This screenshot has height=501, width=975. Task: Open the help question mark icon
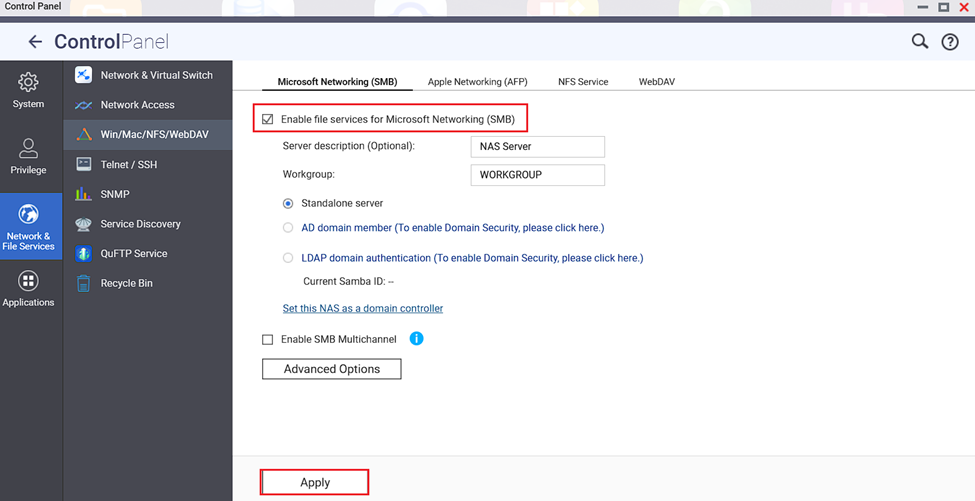950,42
